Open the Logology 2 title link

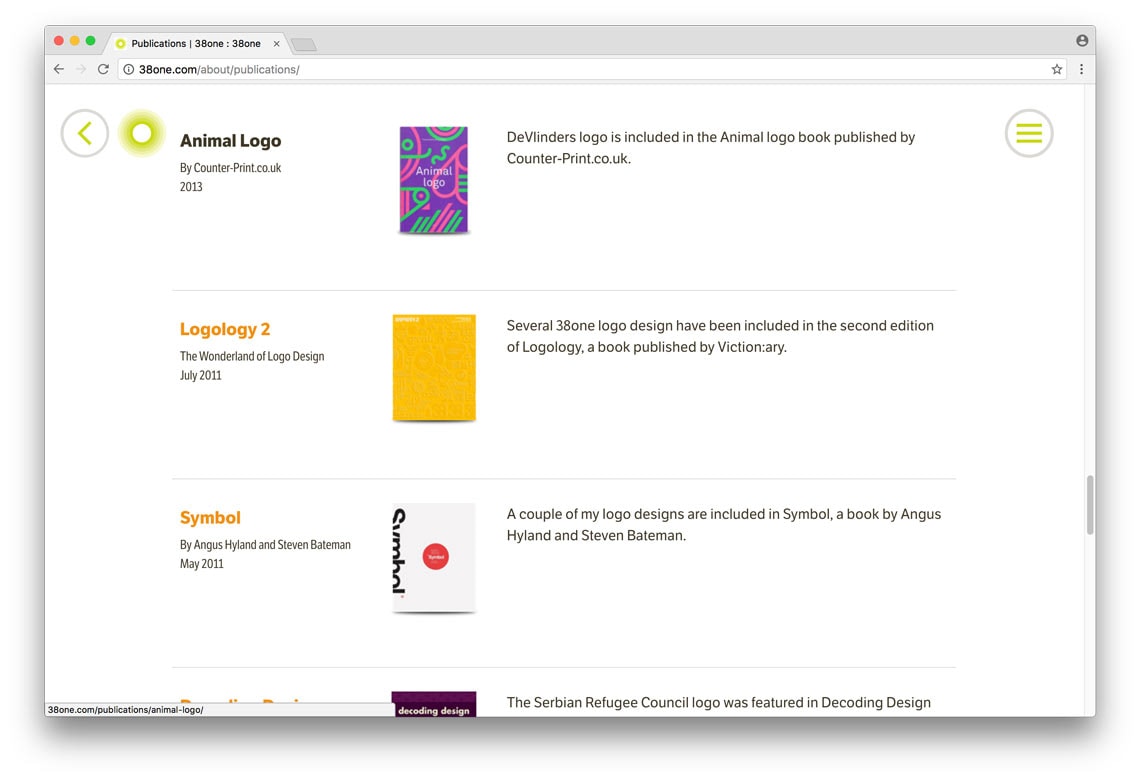[225, 329]
